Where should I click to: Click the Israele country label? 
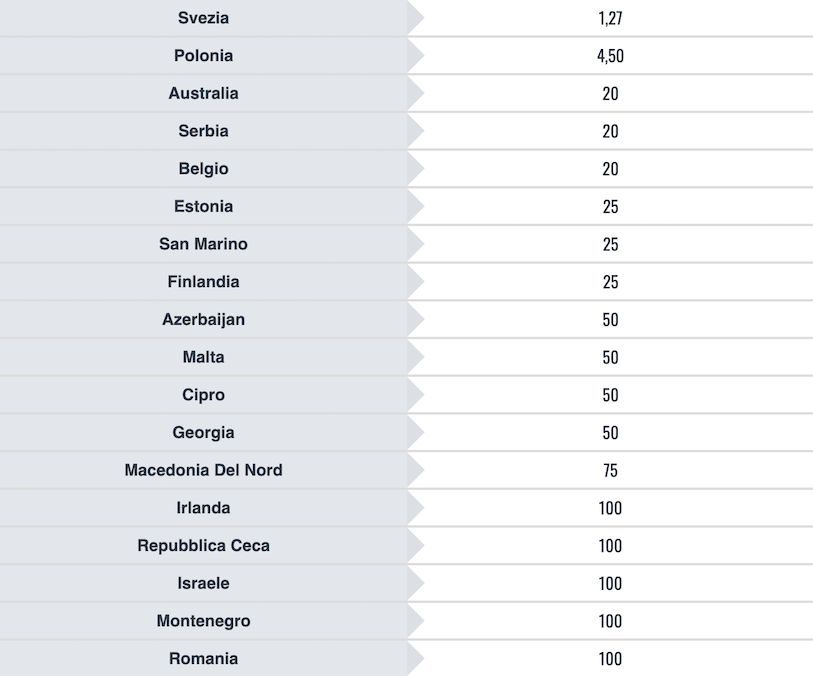pyautogui.click(x=203, y=583)
